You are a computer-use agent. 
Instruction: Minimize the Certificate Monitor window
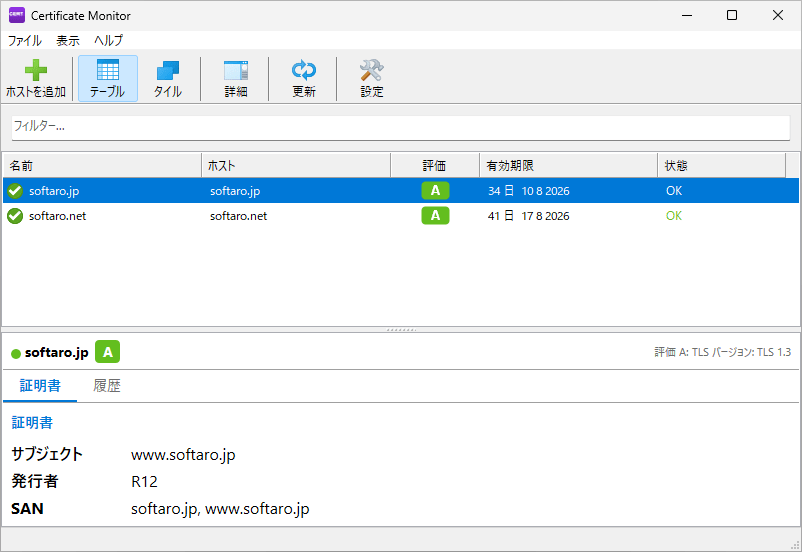pyautogui.click(x=687, y=15)
